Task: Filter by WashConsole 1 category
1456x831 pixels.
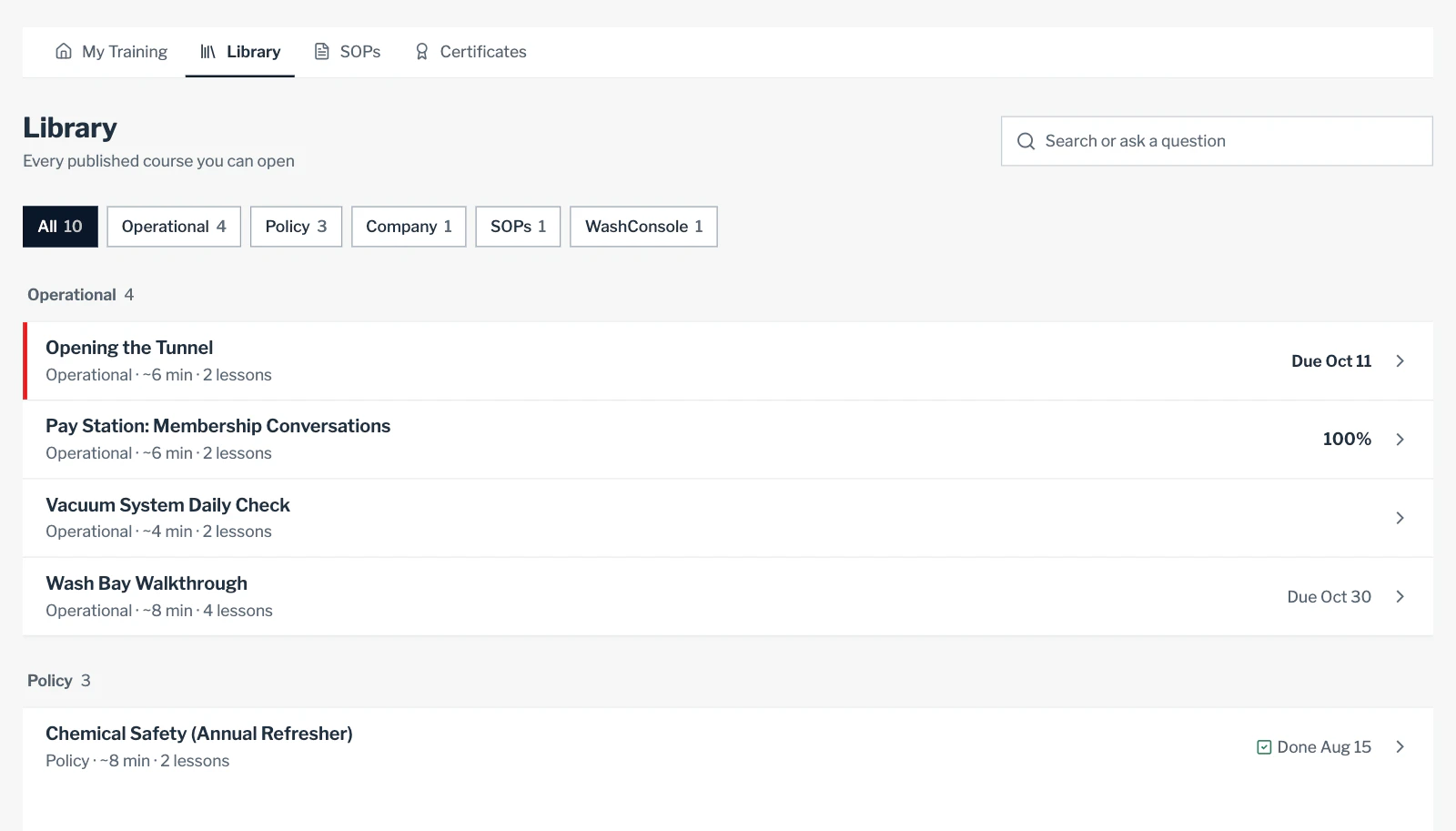Action: click(x=643, y=227)
